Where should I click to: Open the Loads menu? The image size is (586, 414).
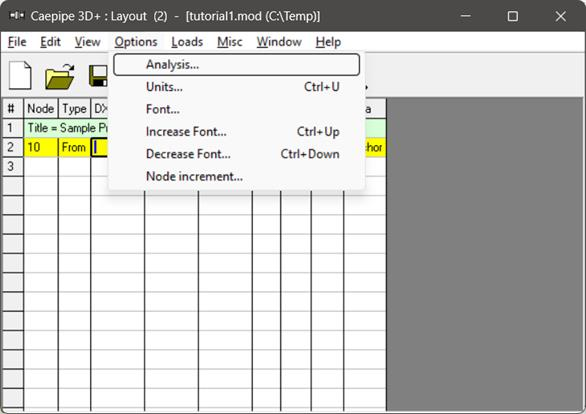[187, 42]
